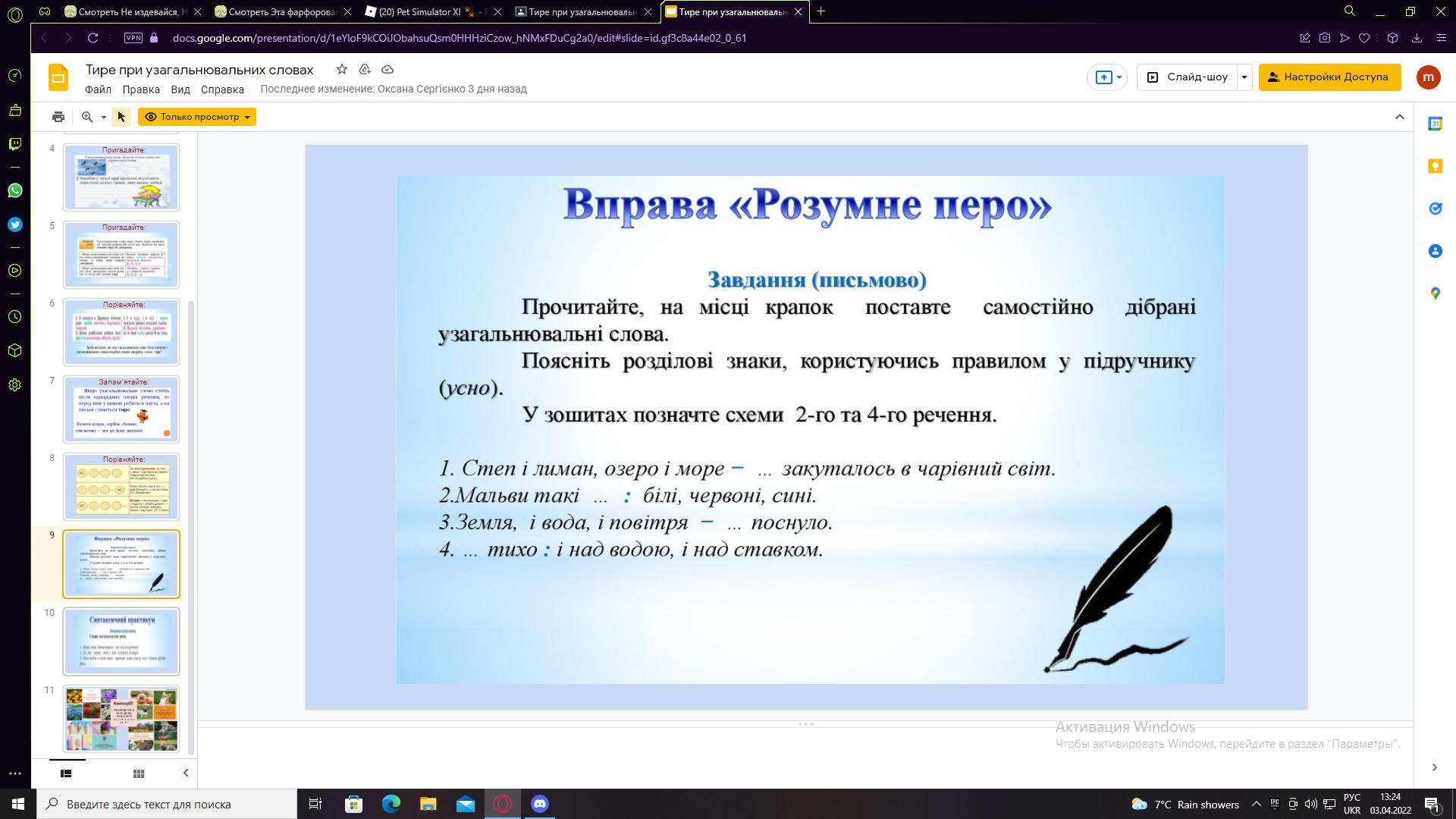Screen dimensions: 1456x819
Task: Open the Файл menu
Action: 98,89
